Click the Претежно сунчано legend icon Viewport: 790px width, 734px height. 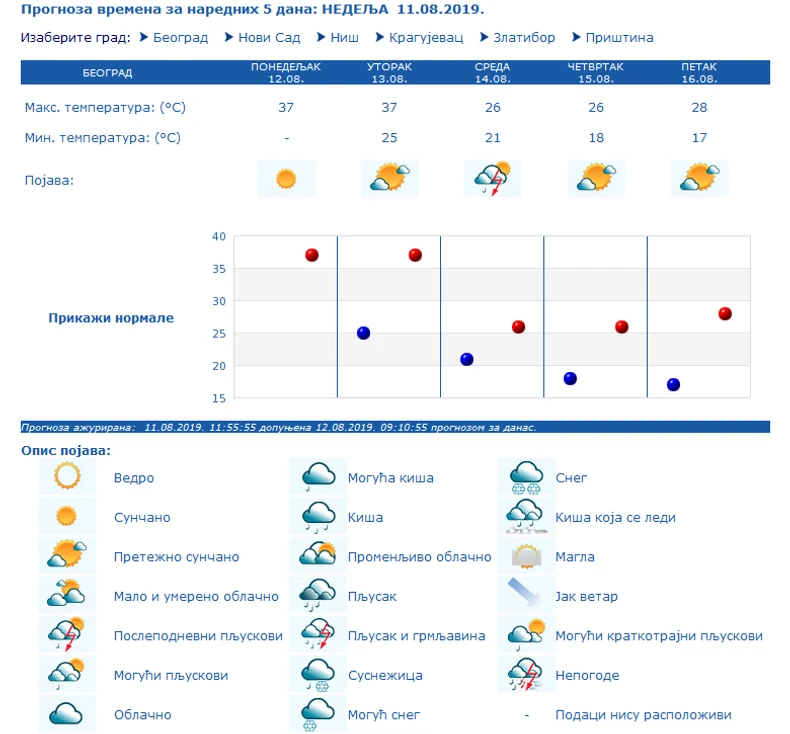[x=67, y=556]
